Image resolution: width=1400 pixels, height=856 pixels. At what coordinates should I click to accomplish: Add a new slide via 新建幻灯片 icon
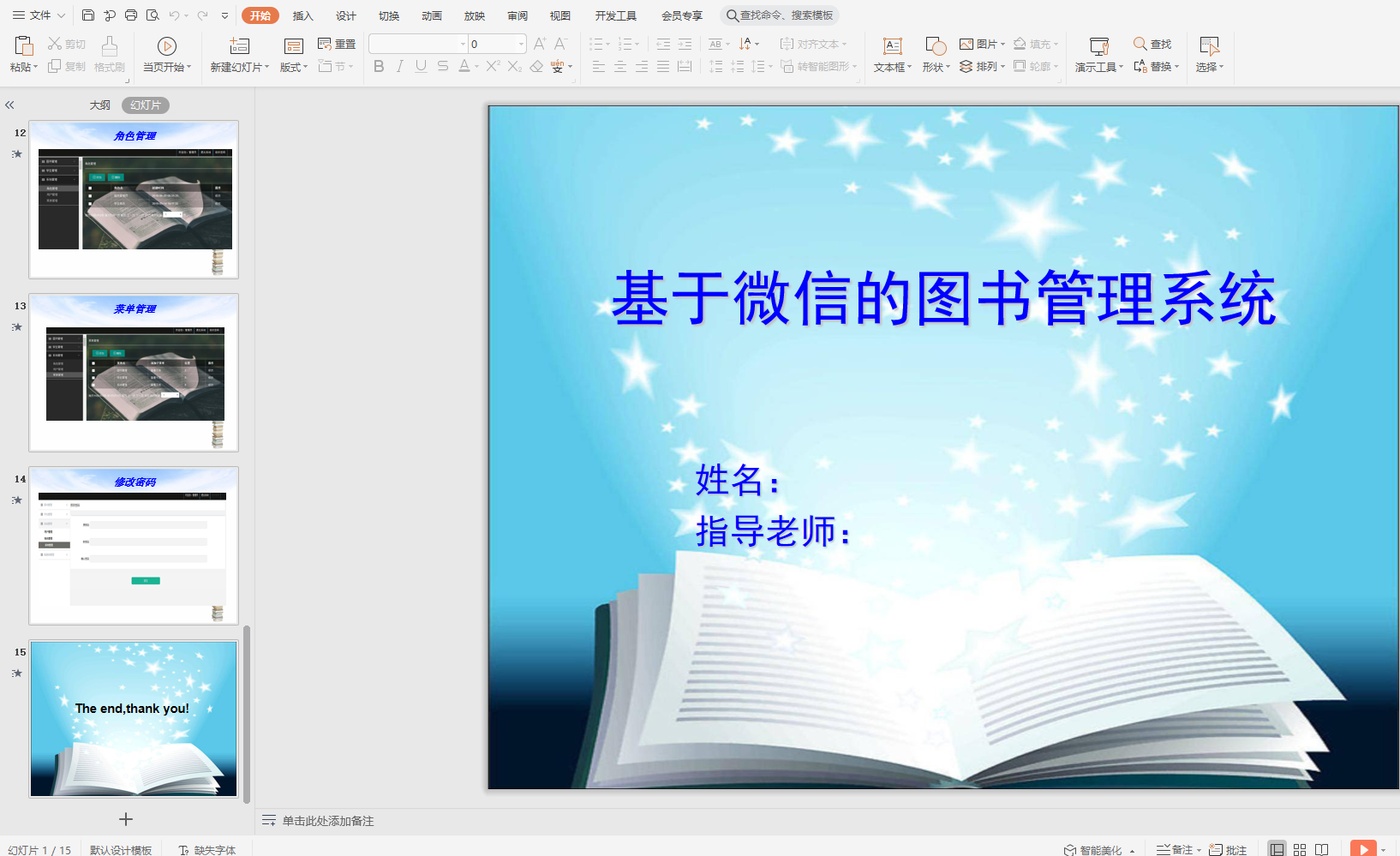[x=240, y=45]
